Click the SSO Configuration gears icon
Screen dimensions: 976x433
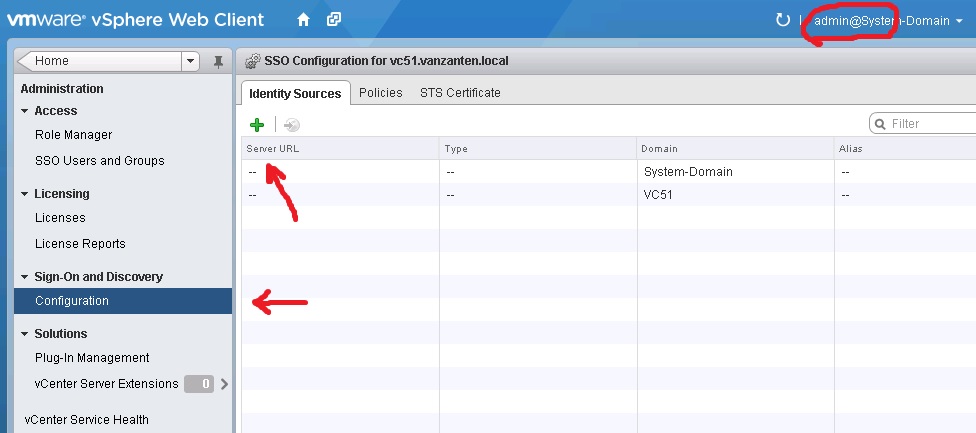coord(253,61)
